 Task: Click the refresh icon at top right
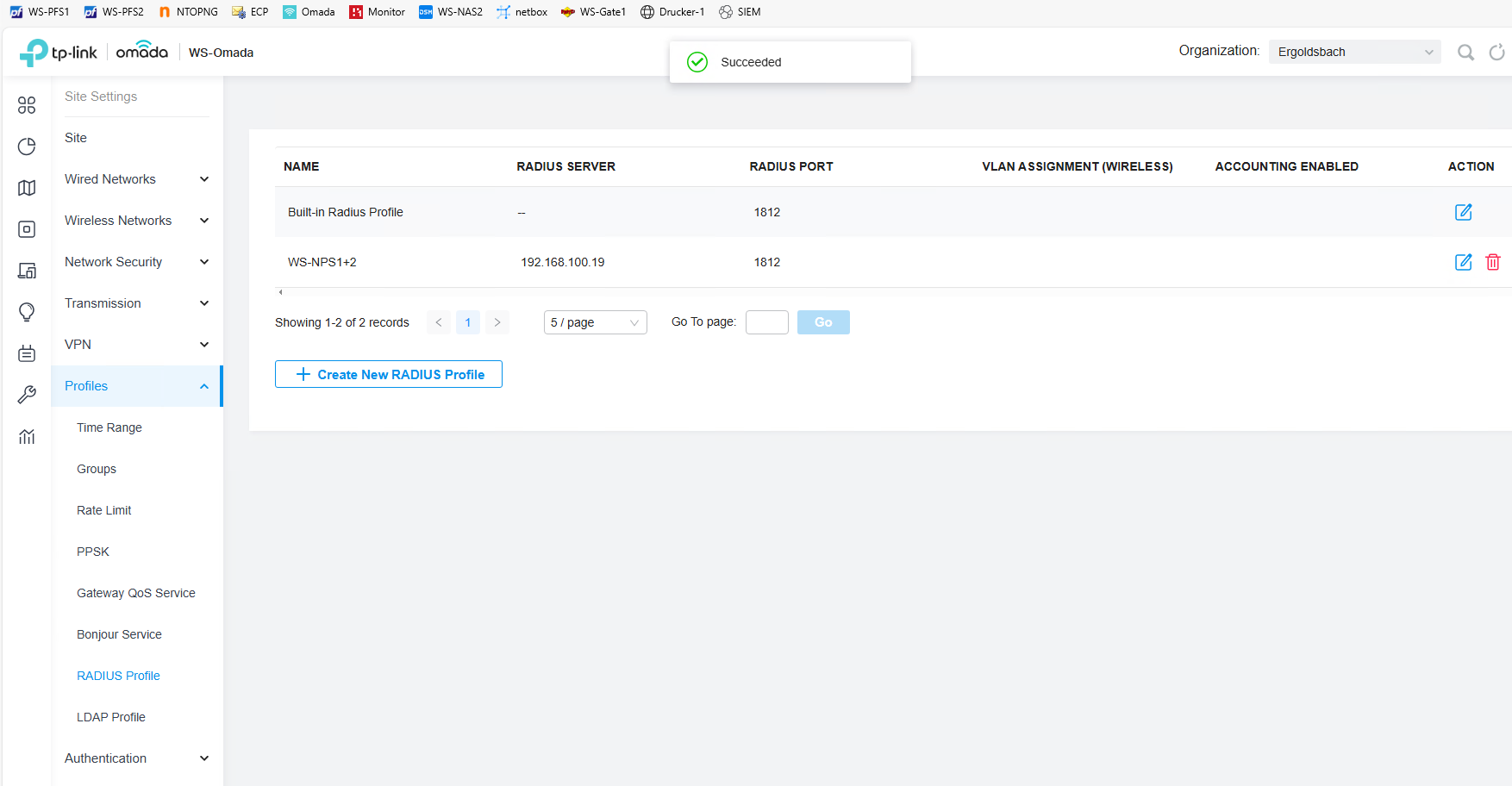[1497, 53]
